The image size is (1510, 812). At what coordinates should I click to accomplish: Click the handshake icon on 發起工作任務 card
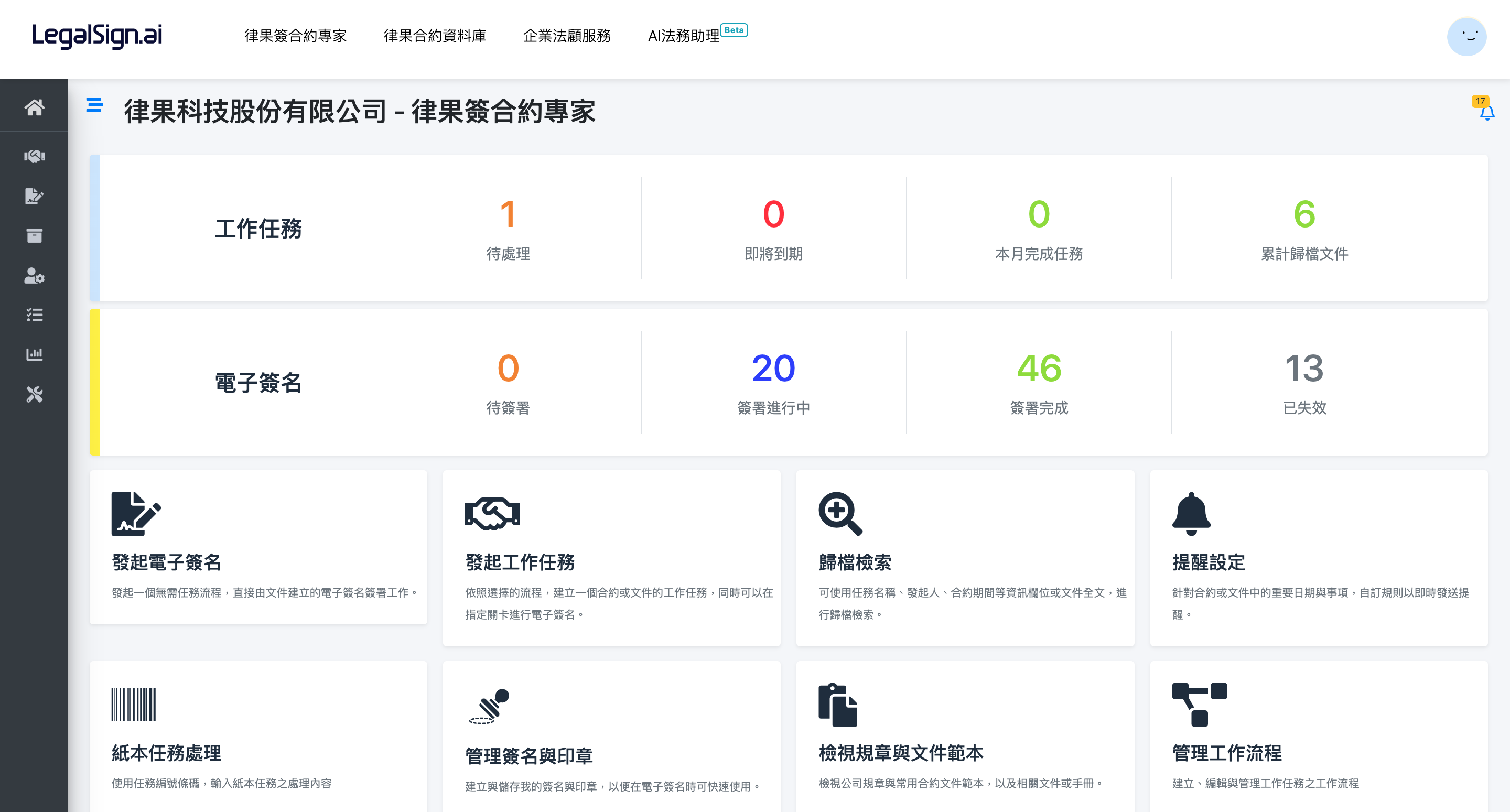coord(492,514)
